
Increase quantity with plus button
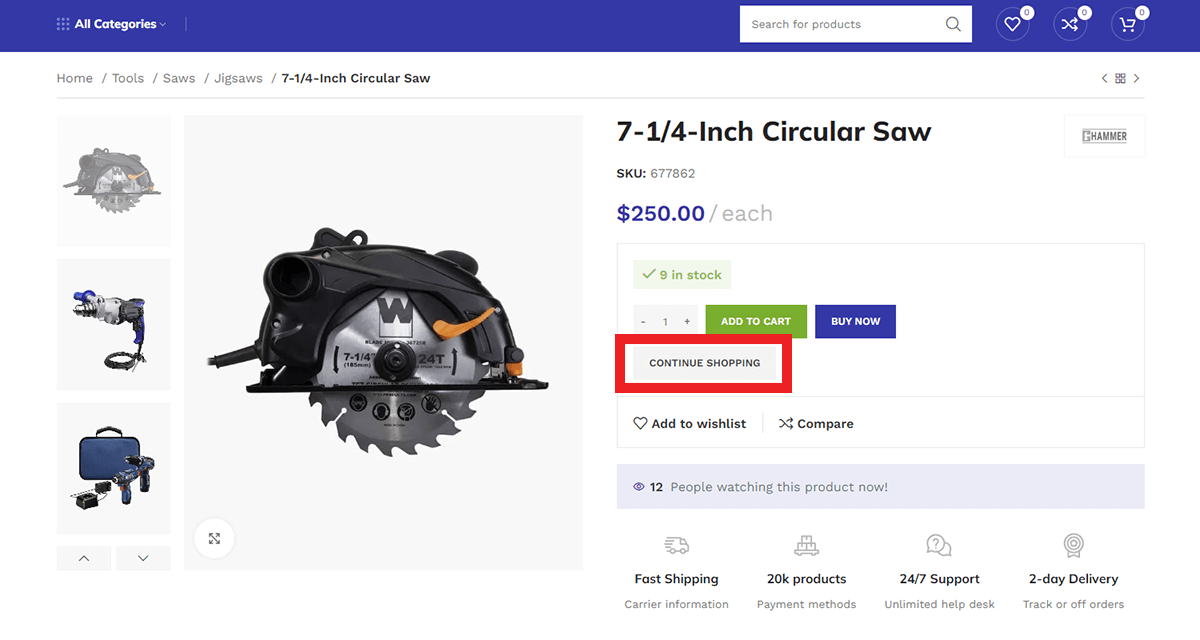click(687, 322)
